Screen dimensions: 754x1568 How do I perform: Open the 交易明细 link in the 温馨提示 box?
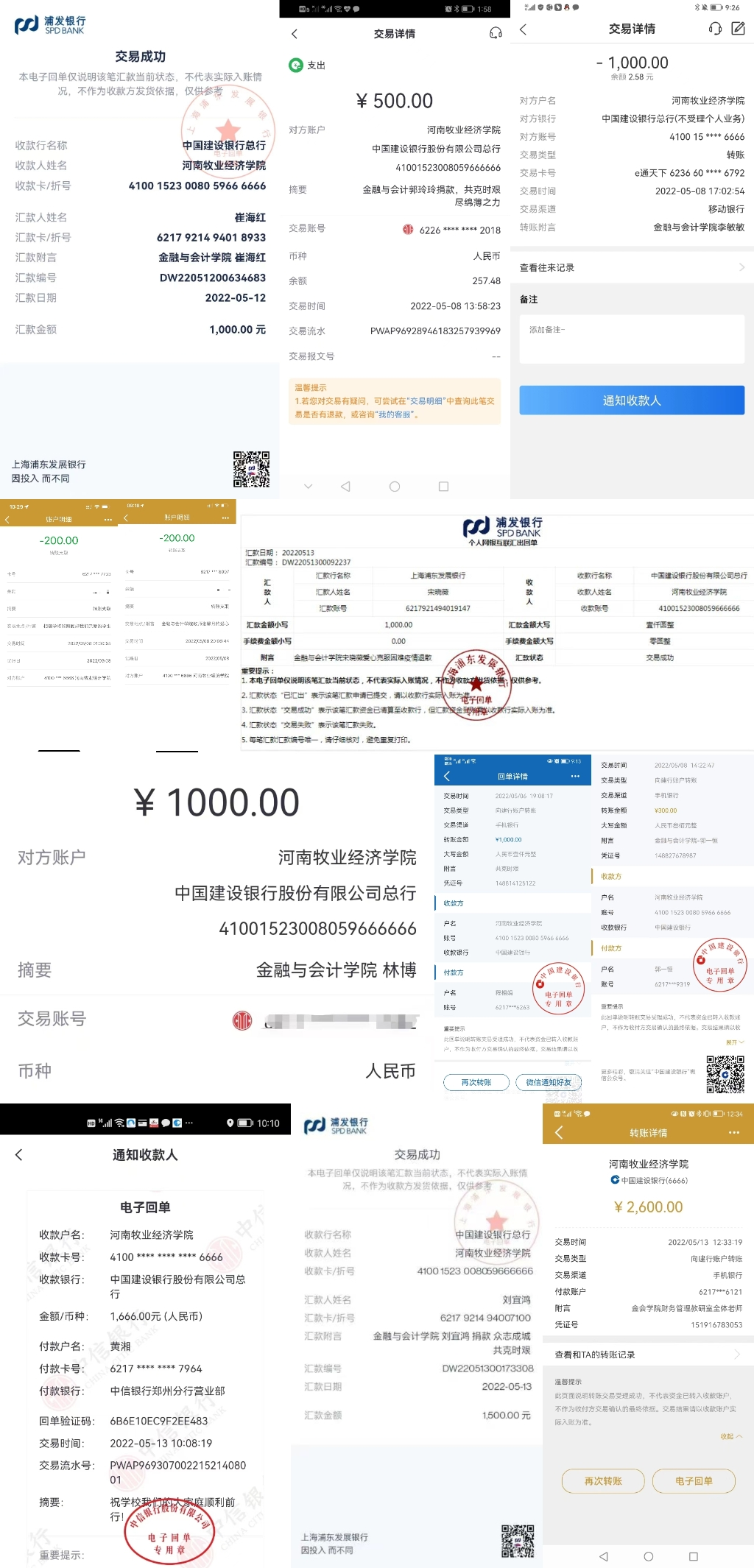click(428, 401)
